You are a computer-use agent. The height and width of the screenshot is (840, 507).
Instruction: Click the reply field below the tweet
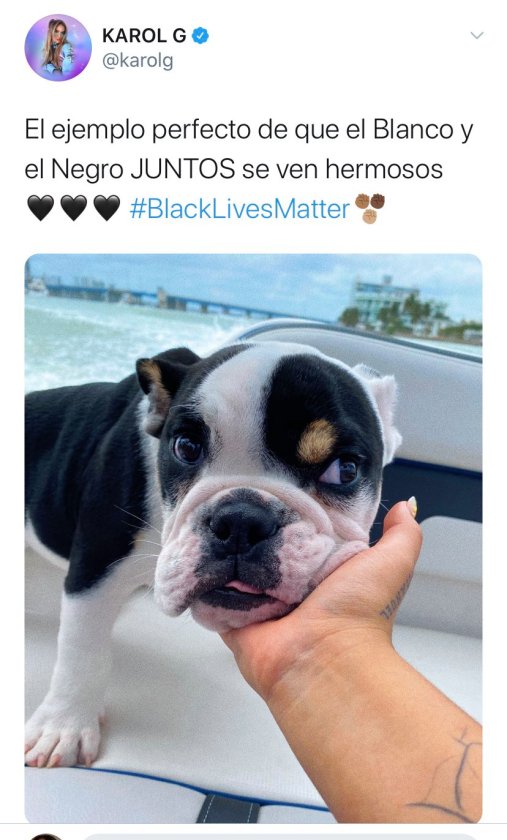[279, 837]
